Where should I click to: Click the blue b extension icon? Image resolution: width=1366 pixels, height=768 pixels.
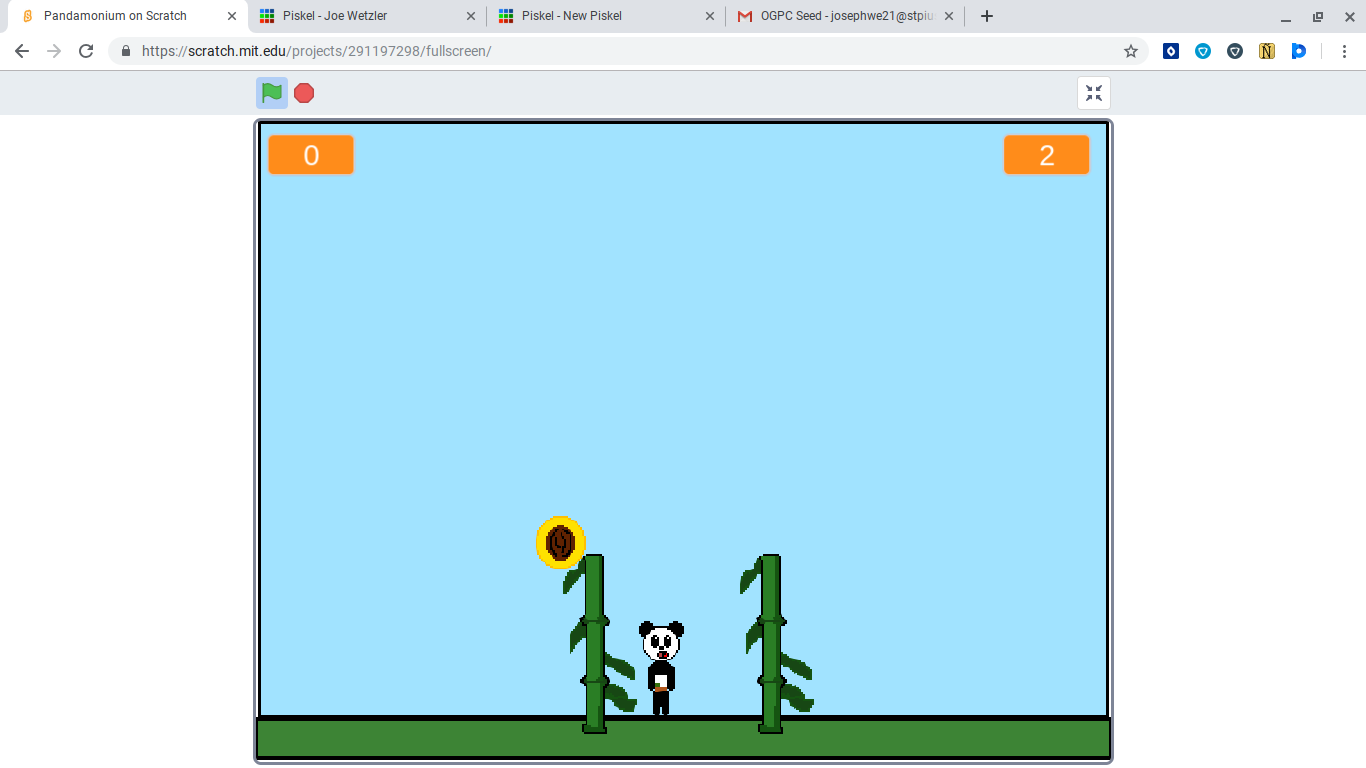click(1298, 50)
